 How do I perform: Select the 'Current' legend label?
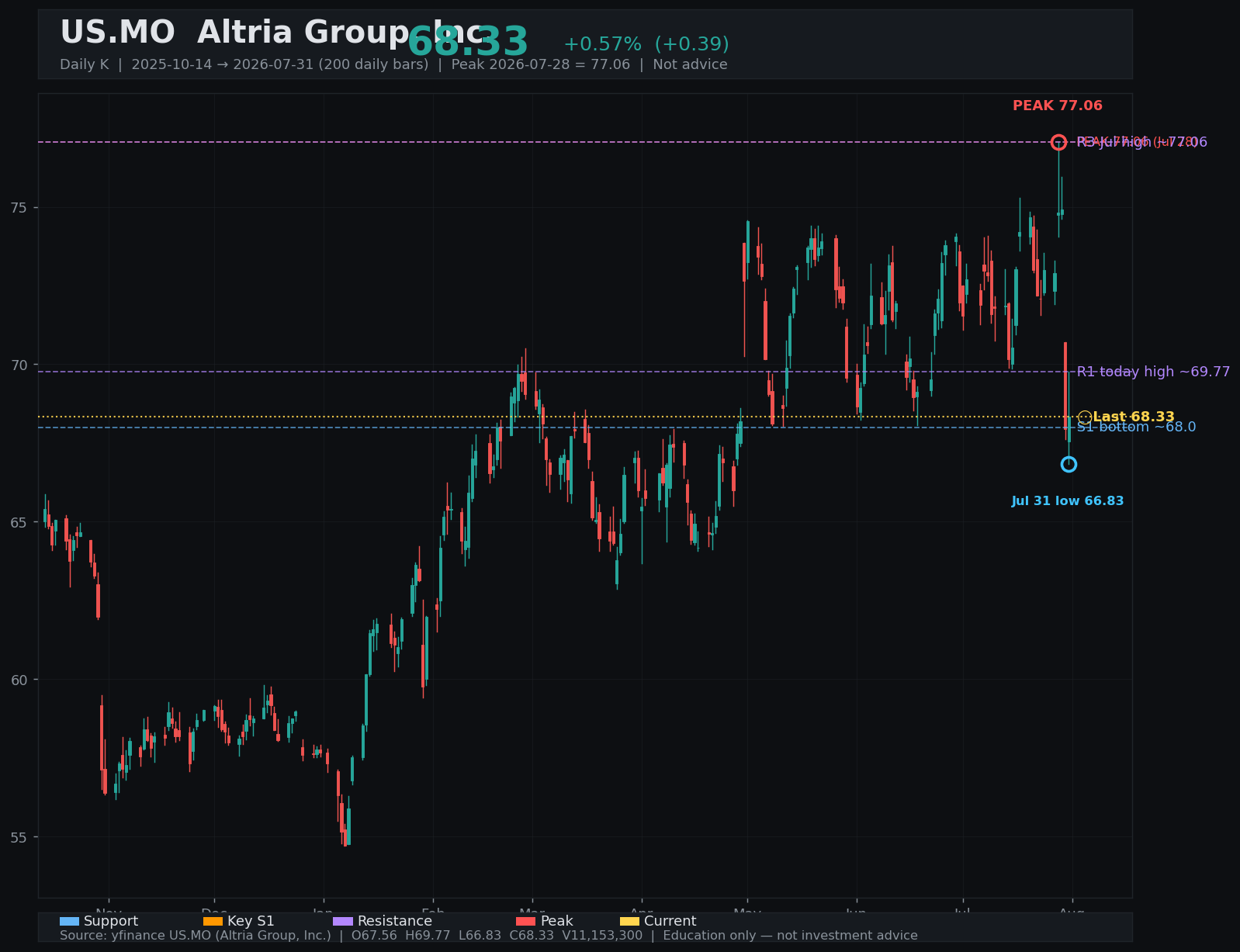tap(670, 921)
